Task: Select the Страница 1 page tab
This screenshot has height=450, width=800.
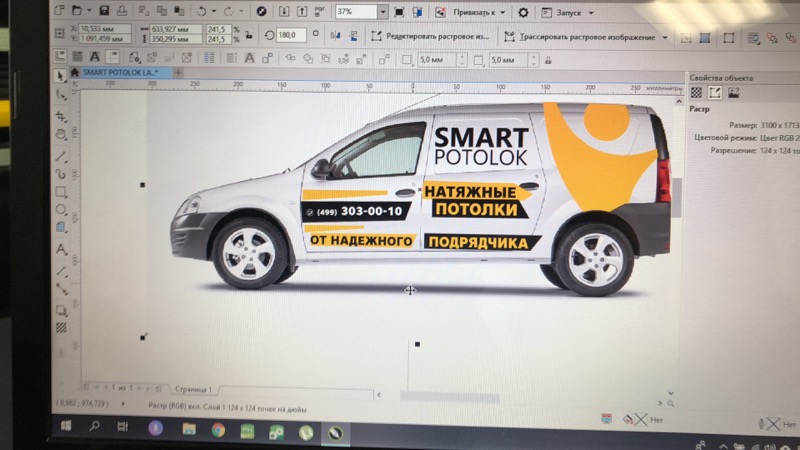Action: pyautogui.click(x=192, y=387)
